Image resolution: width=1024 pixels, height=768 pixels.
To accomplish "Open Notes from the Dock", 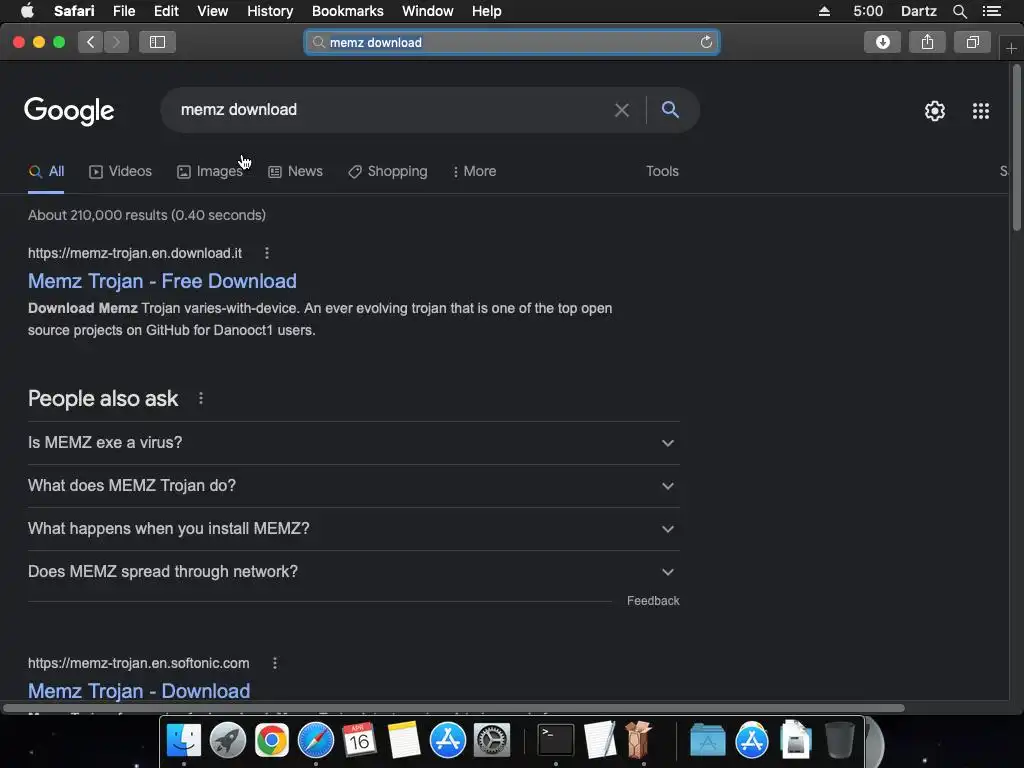I will tap(404, 741).
